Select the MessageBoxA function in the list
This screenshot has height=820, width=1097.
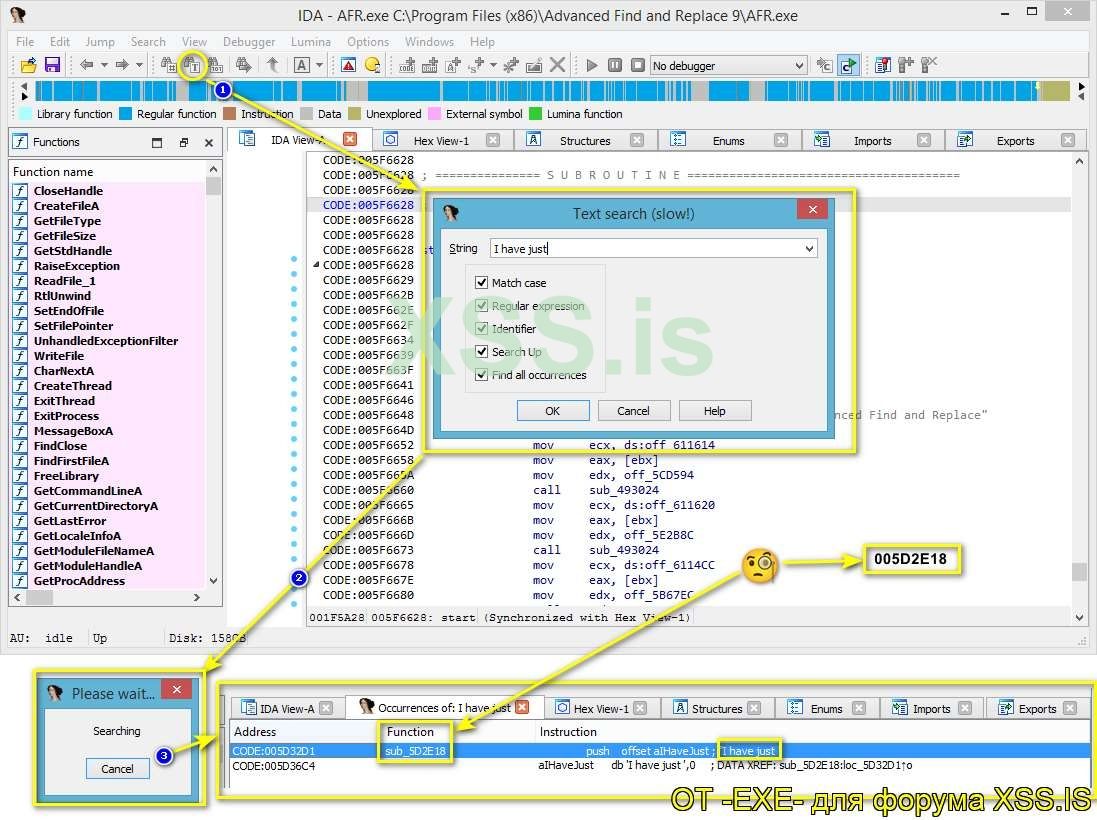pyautogui.click(x=73, y=431)
